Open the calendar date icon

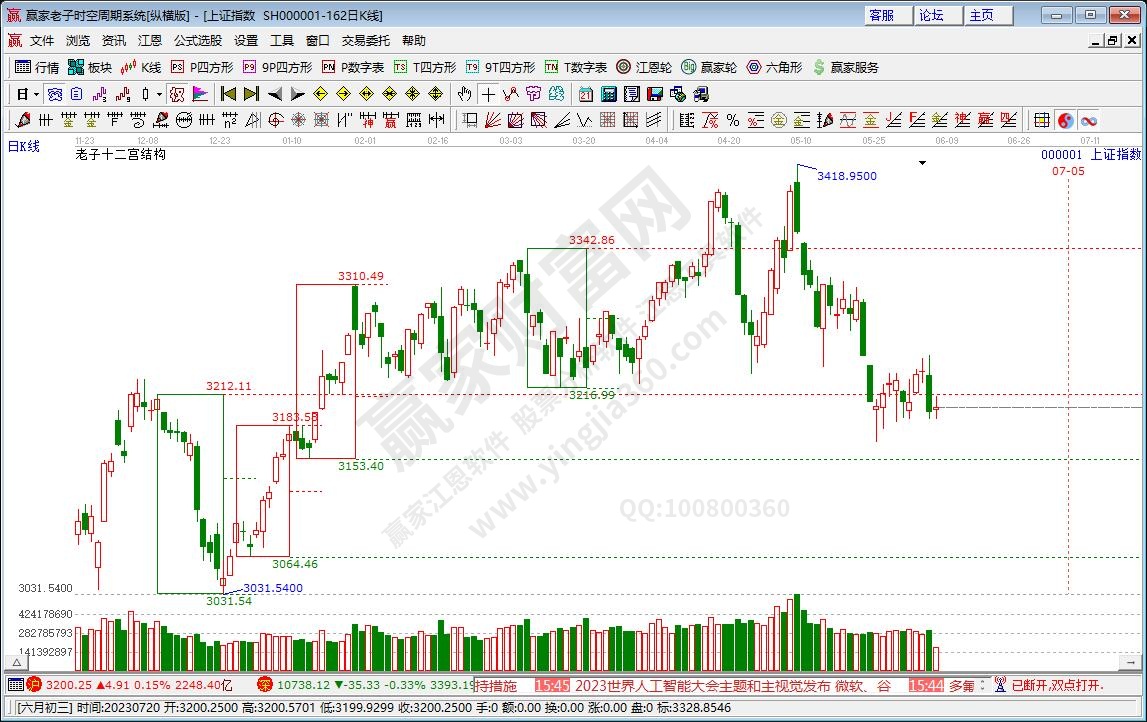[x=585, y=94]
